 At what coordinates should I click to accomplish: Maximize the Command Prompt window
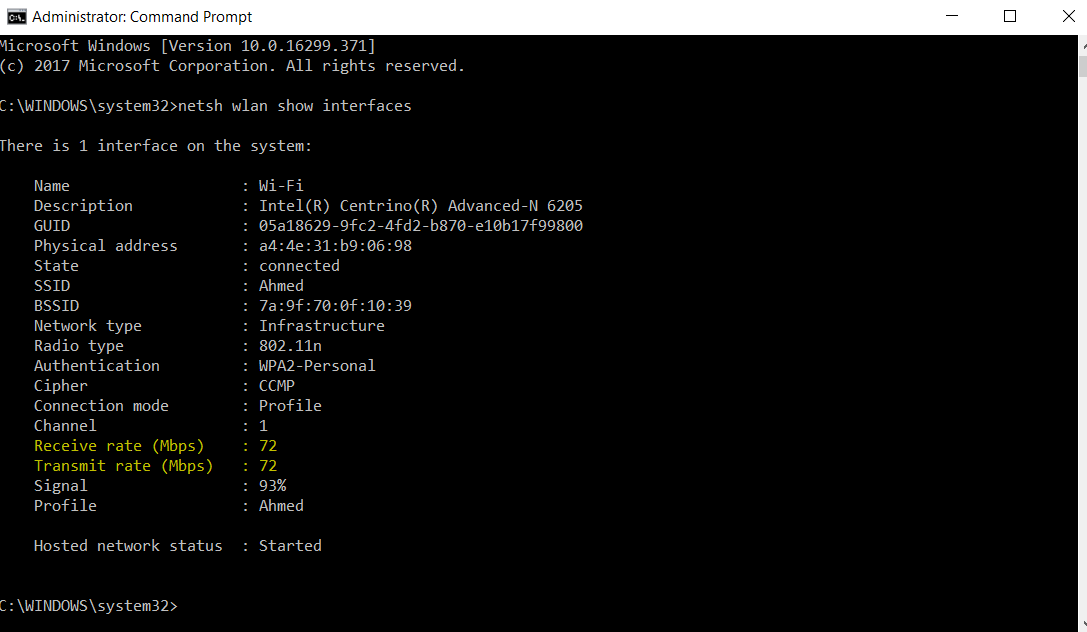1010,16
